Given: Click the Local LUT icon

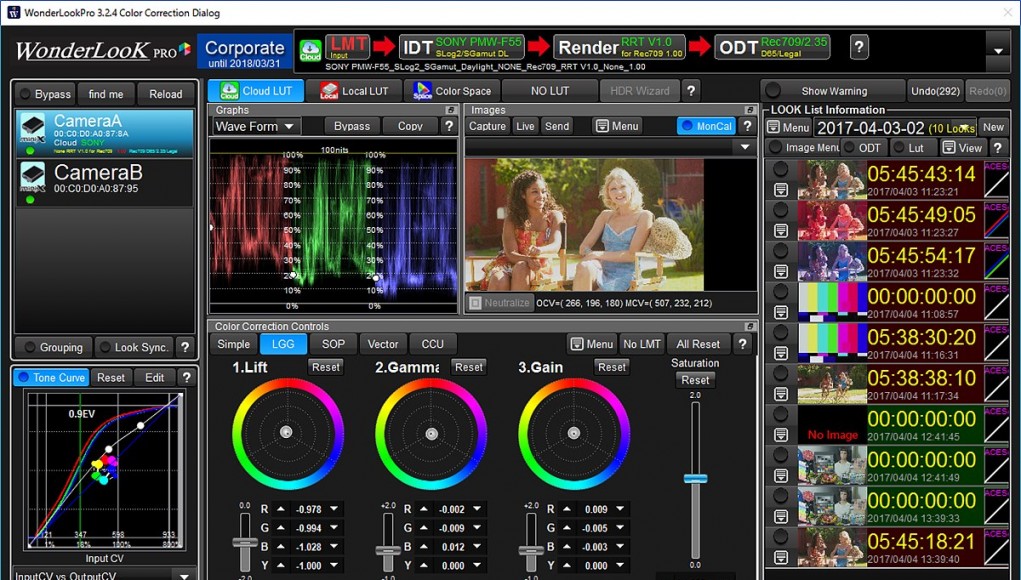Looking at the screenshot, I should pos(329,91).
